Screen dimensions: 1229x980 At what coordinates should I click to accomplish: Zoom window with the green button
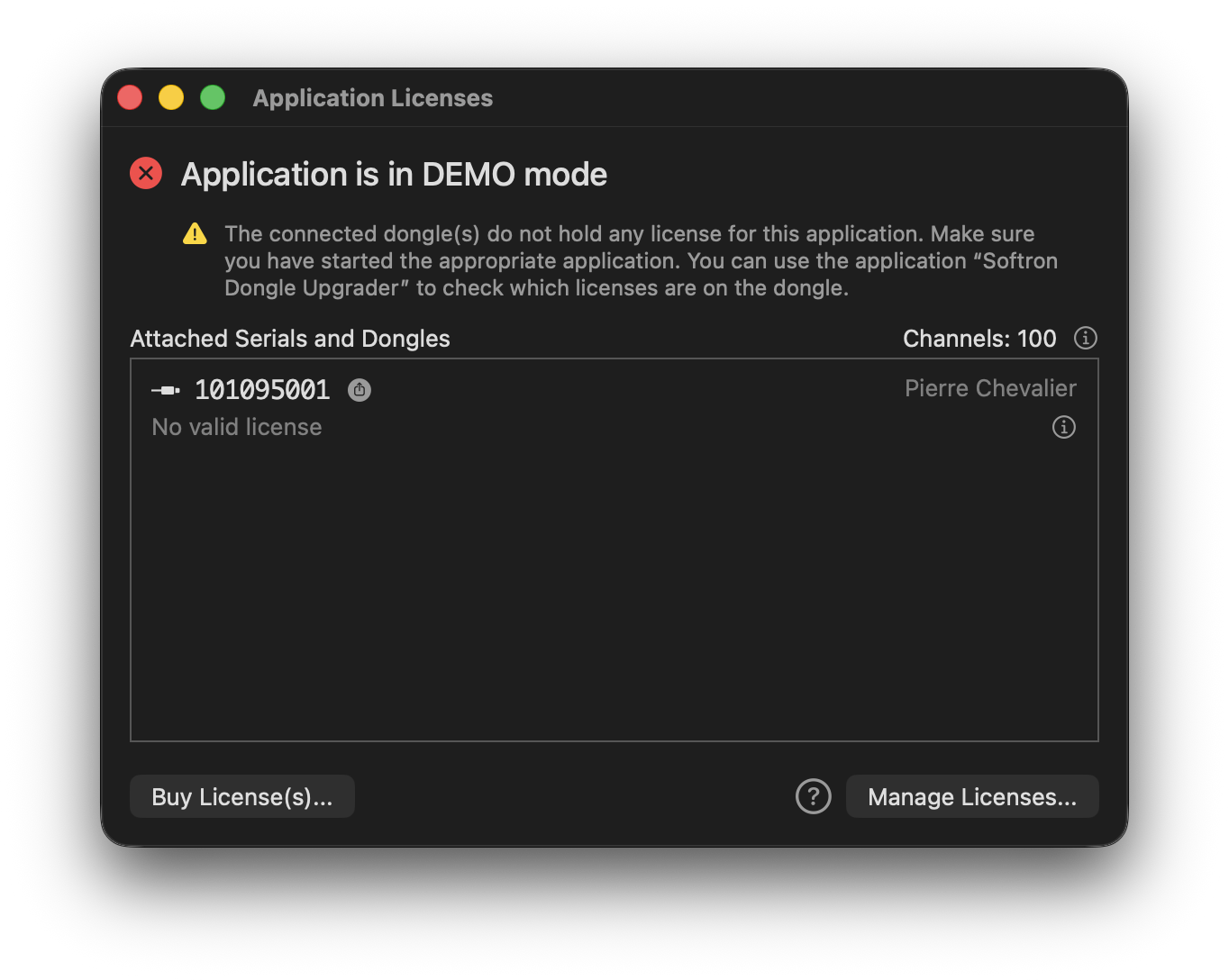coord(213,97)
